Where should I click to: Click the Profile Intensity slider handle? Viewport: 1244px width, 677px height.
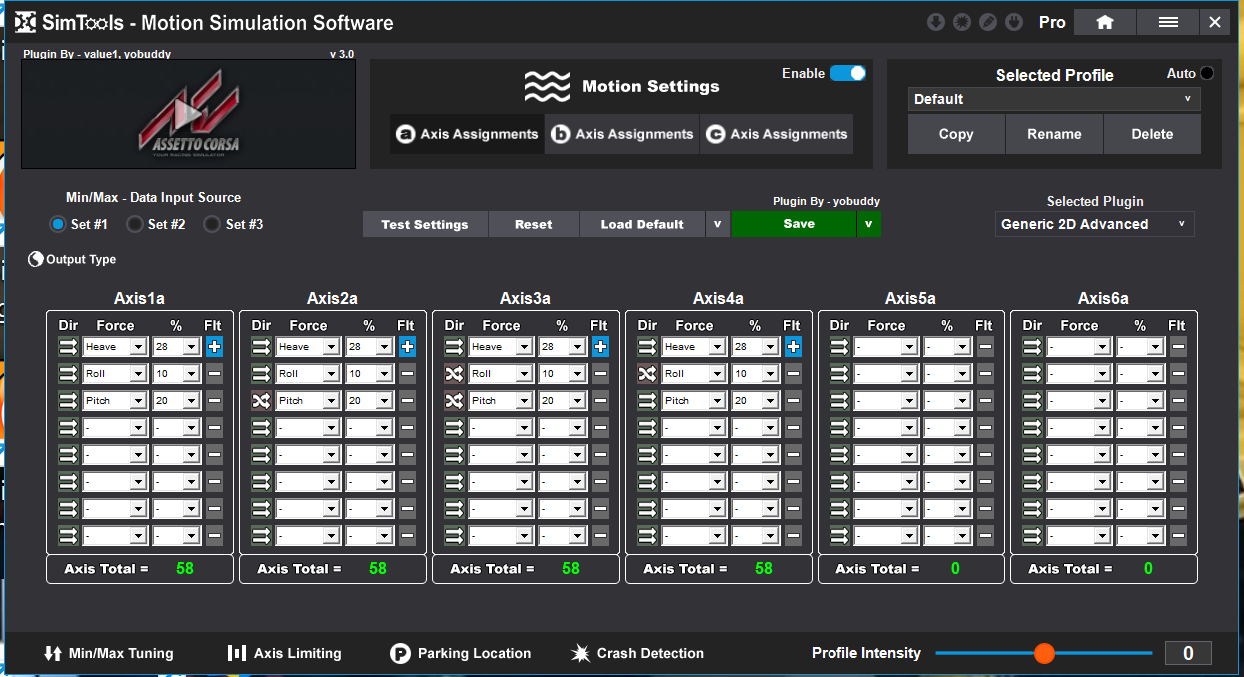coord(1044,653)
